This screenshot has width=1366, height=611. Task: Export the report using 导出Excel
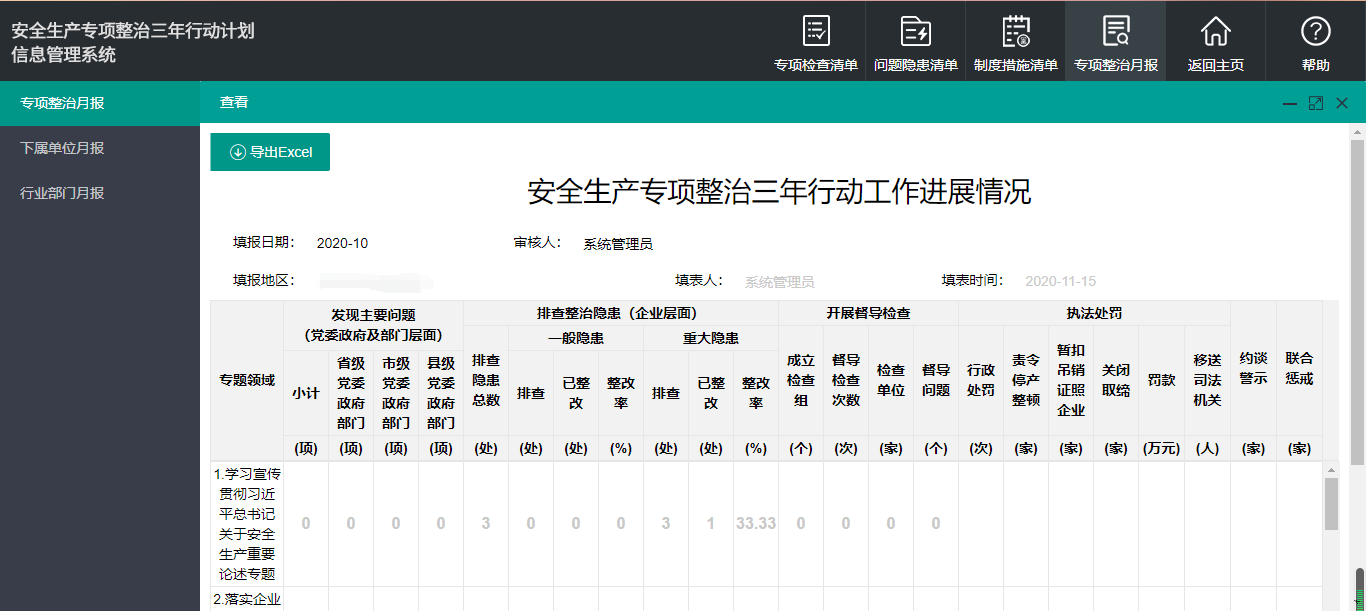point(270,151)
